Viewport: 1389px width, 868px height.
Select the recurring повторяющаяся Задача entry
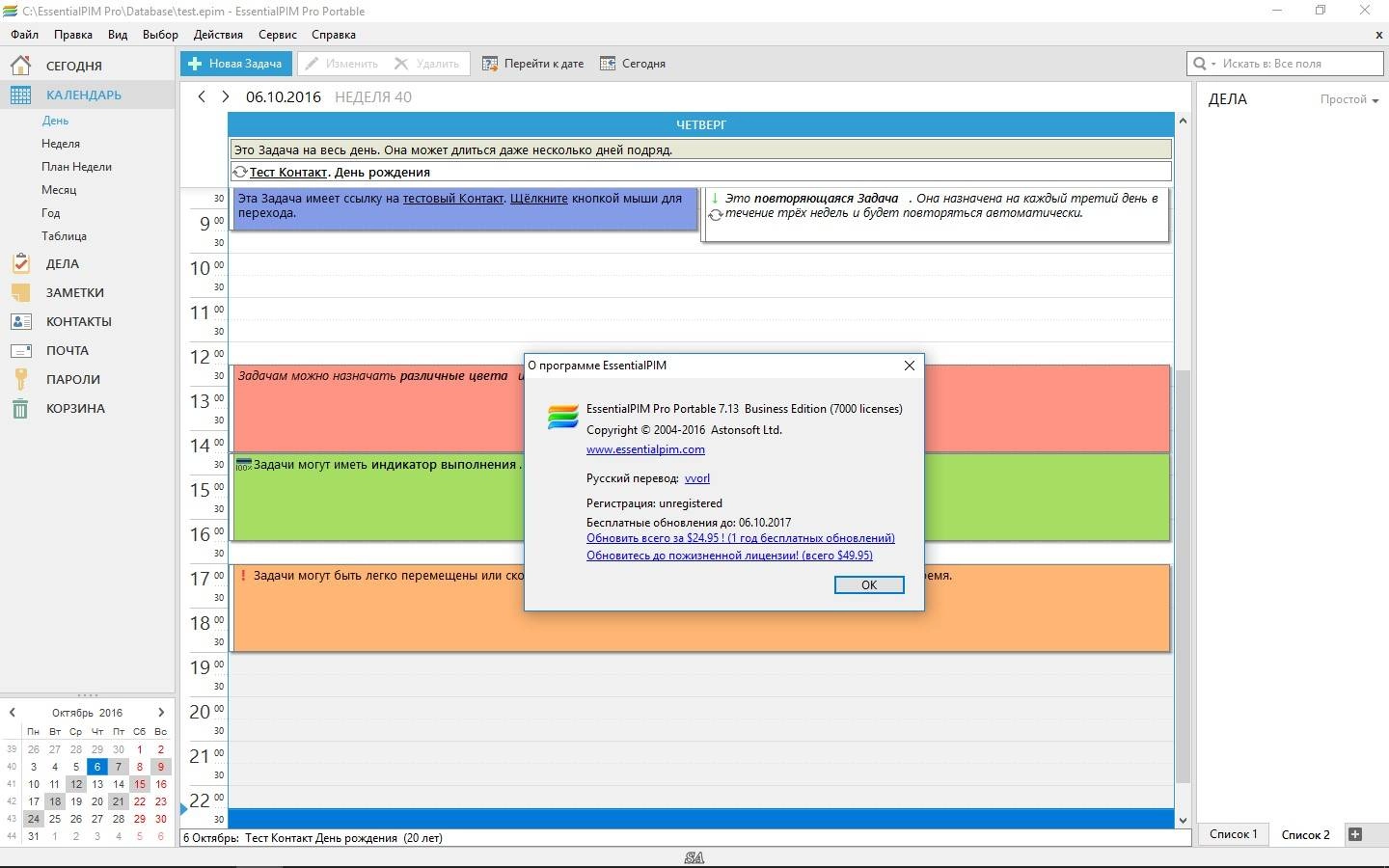[935, 214]
